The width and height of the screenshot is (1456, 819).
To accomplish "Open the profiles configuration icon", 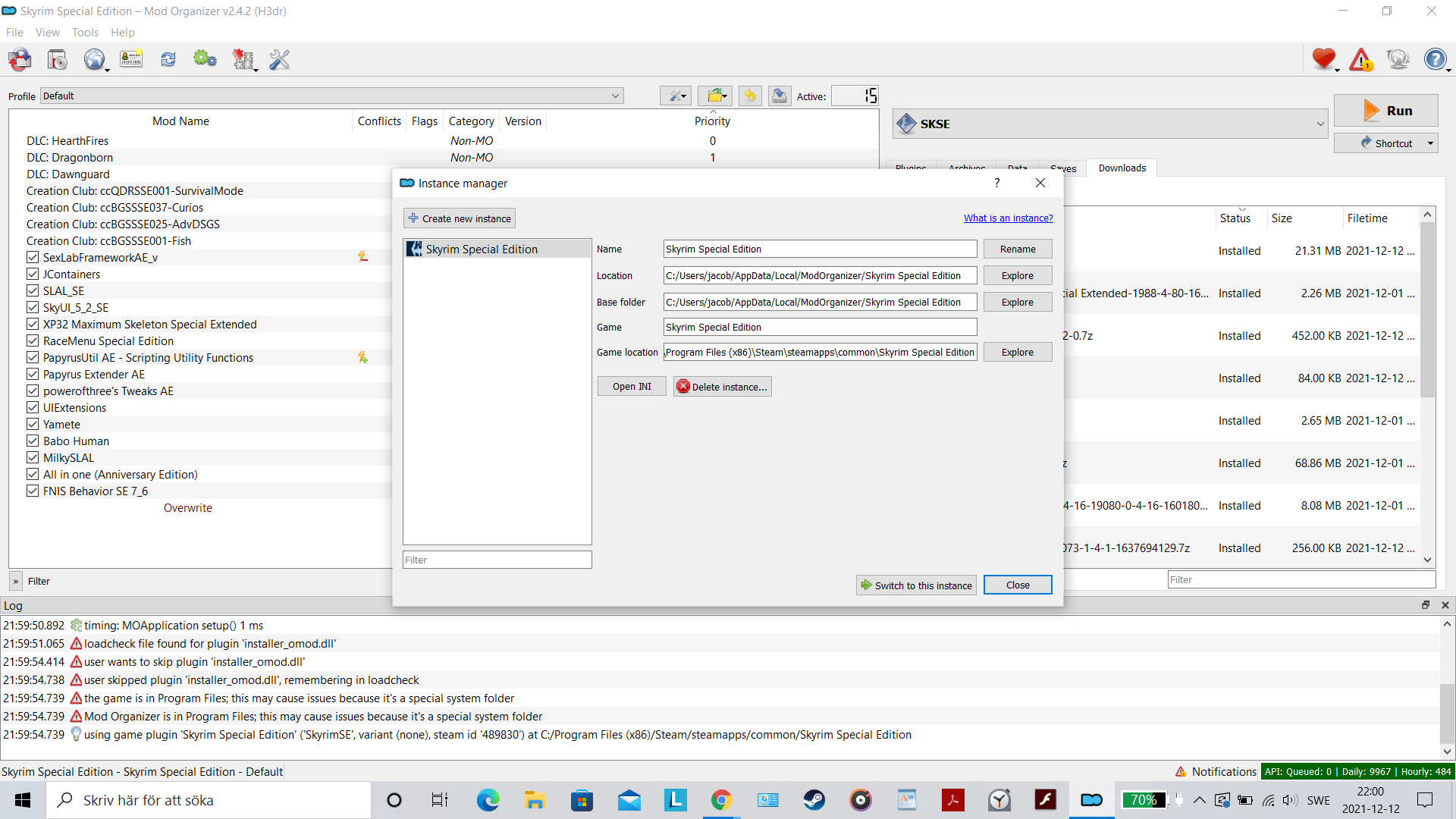I will (131, 59).
